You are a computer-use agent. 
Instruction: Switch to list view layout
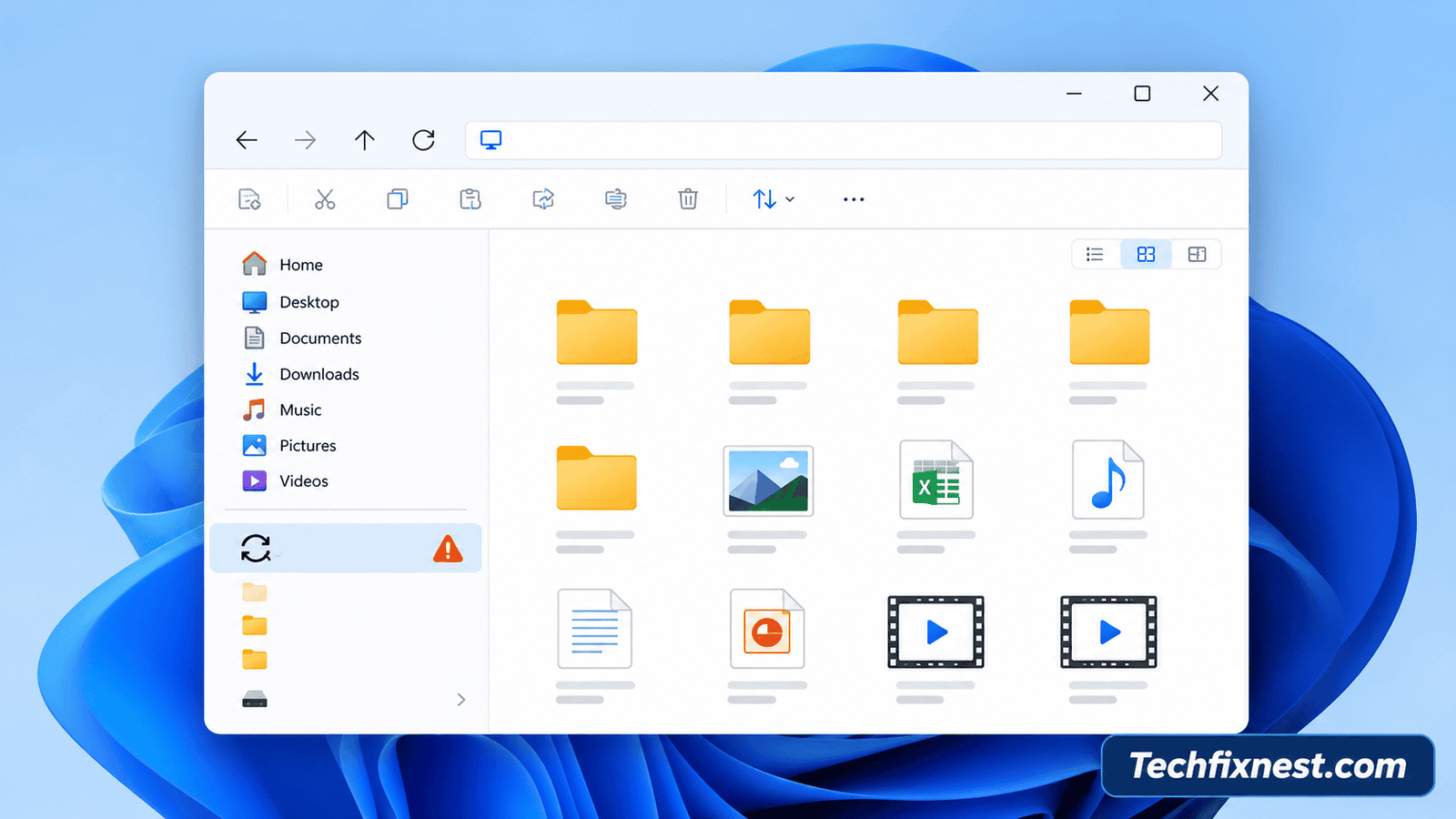click(x=1095, y=255)
